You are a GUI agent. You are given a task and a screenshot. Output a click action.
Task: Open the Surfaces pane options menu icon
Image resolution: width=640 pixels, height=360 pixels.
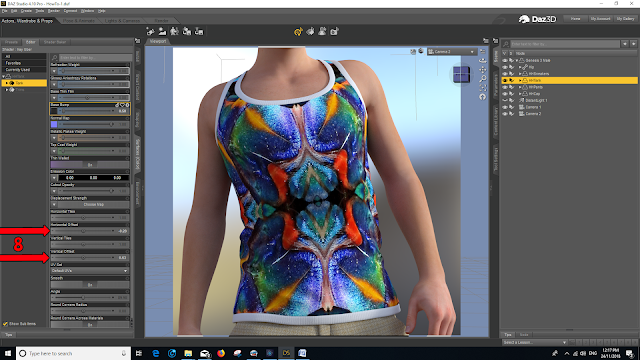tap(138, 41)
